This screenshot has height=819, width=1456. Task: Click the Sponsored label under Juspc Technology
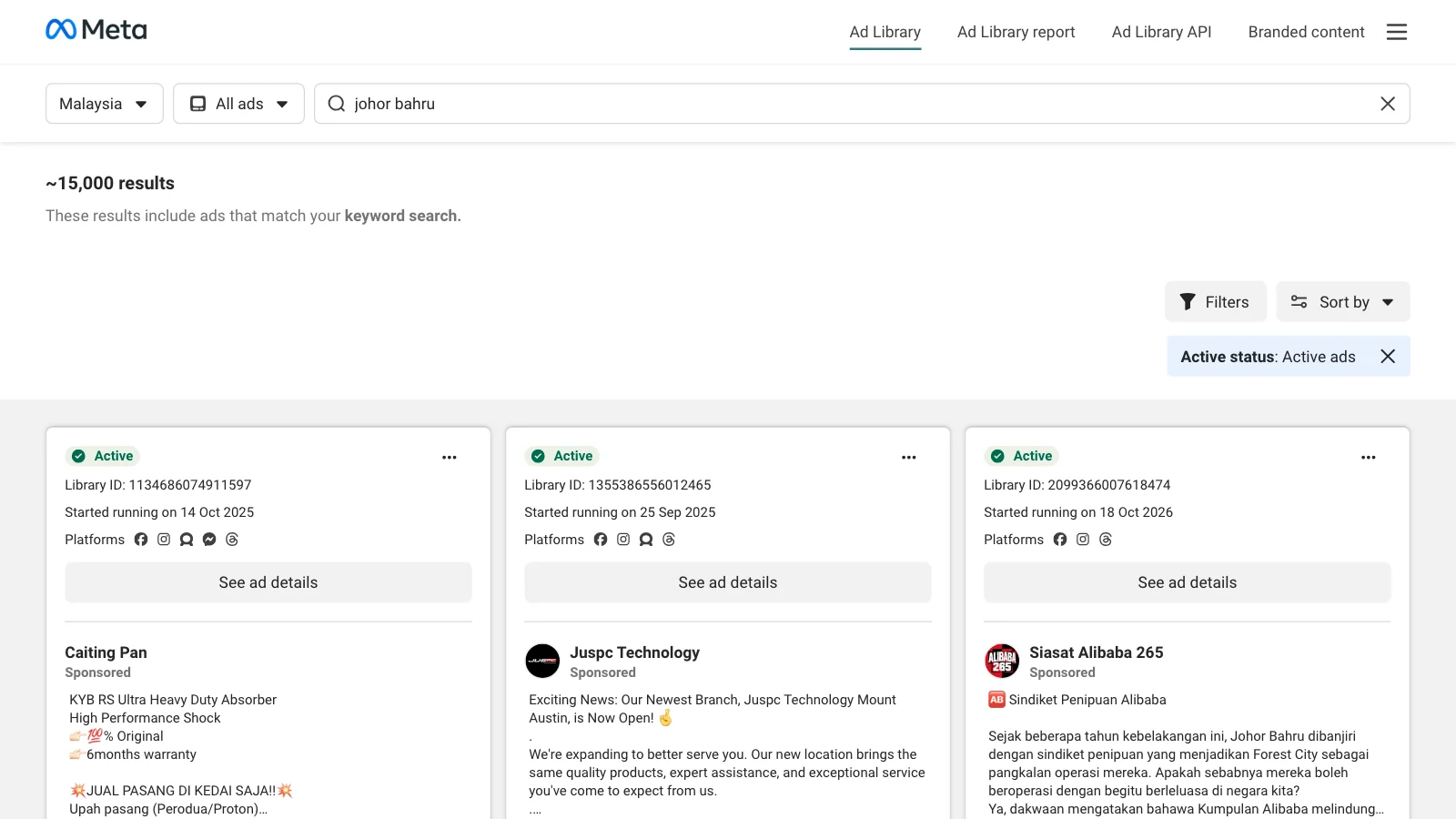[602, 672]
